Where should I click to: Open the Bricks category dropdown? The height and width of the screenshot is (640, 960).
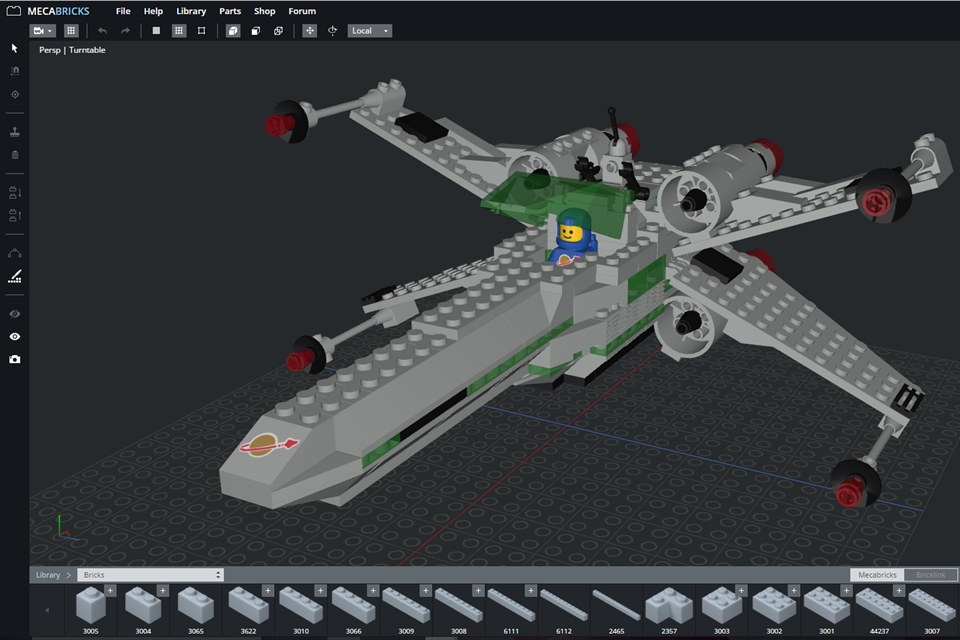click(x=151, y=575)
